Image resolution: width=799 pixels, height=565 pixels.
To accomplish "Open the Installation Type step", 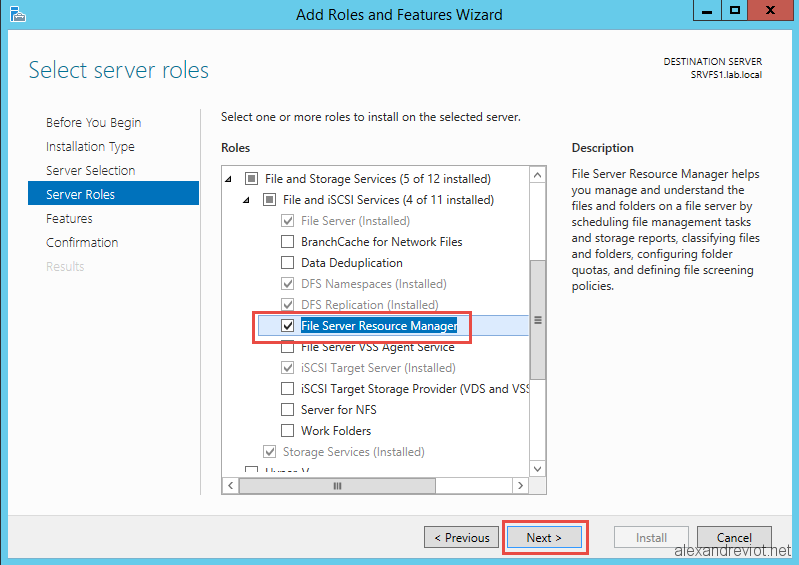I will point(90,147).
